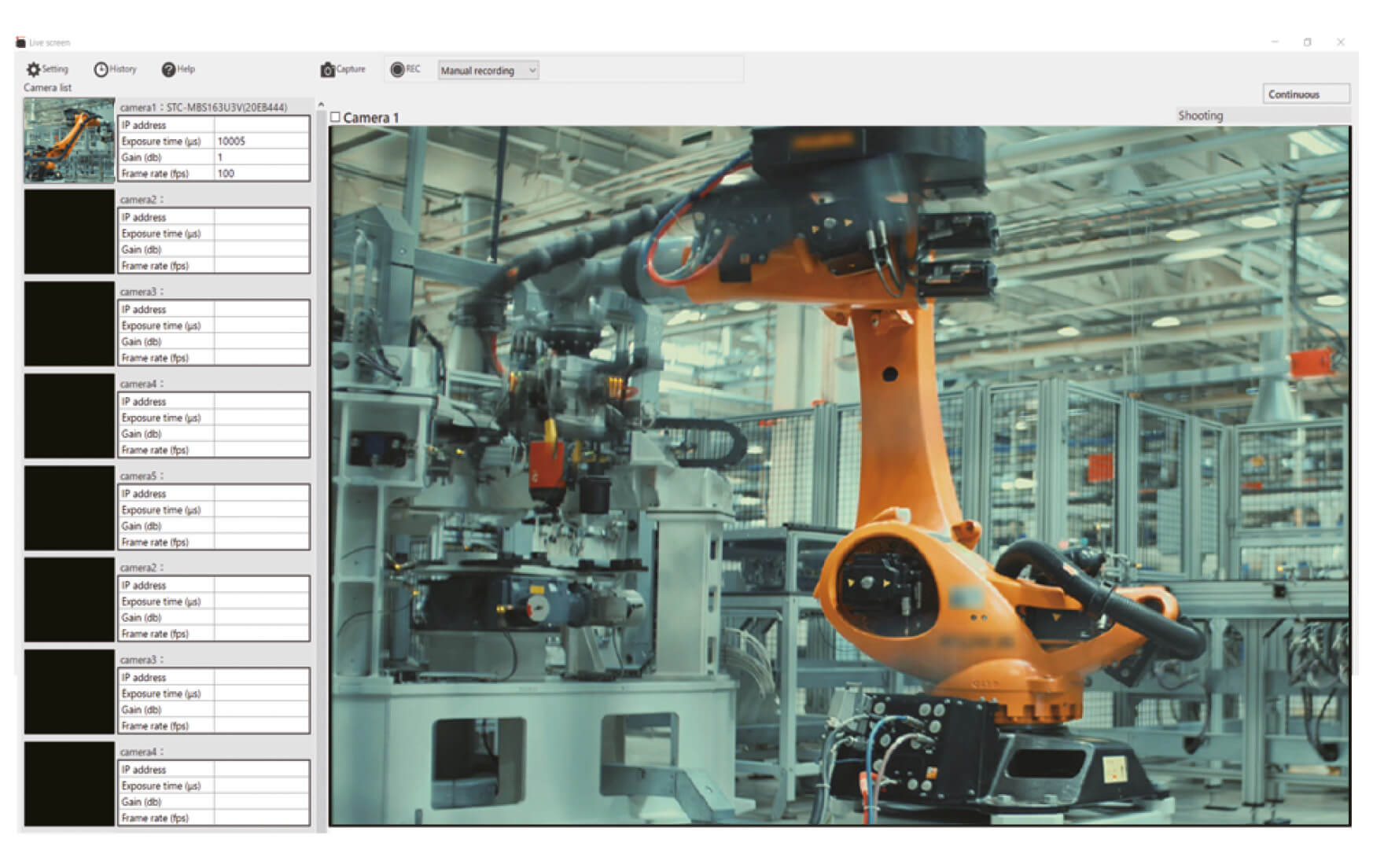Maximize the Live screen window
This screenshot has height=868, width=1373.
(x=1307, y=42)
